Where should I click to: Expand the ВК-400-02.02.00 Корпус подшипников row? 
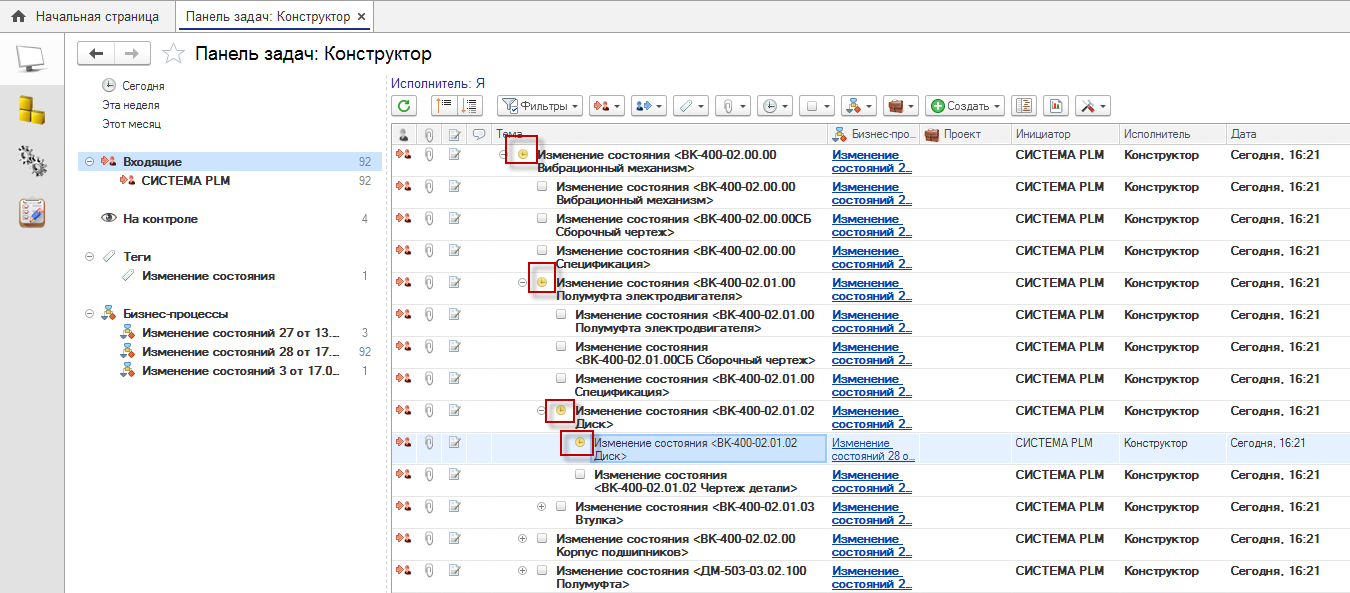[522, 539]
